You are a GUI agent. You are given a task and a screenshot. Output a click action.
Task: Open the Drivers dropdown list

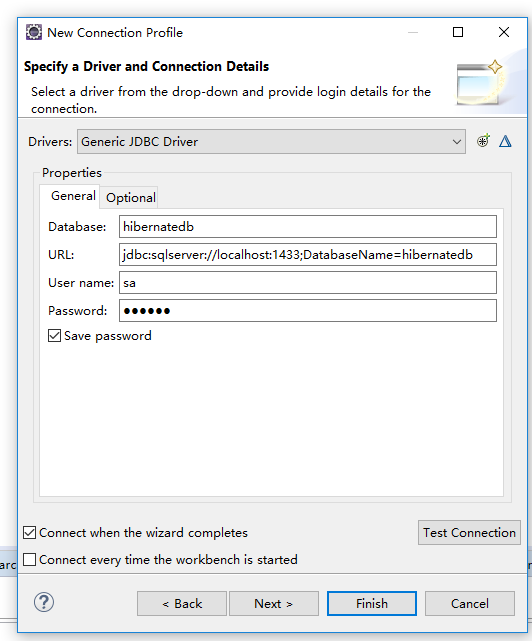pyautogui.click(x=271, y=142)
